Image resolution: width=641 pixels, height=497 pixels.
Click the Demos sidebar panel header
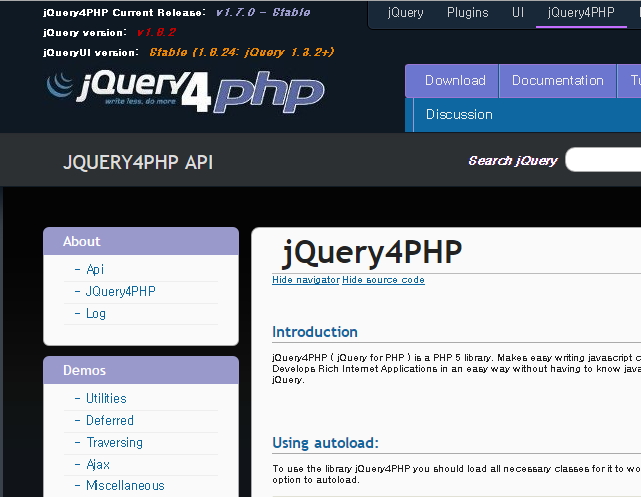[x=141, y=370]
